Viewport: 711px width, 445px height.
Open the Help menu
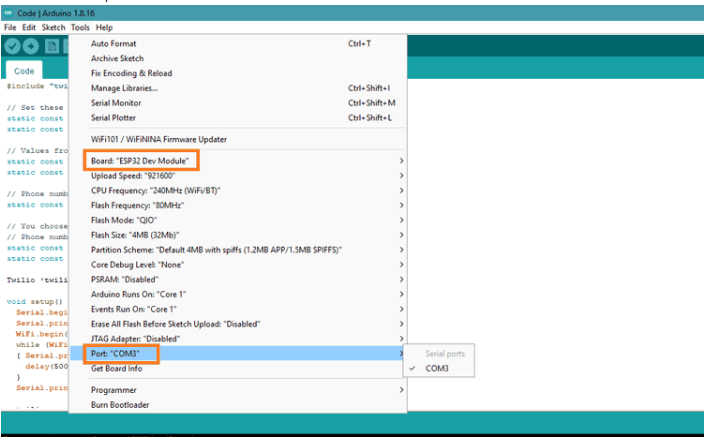point(104,27)
